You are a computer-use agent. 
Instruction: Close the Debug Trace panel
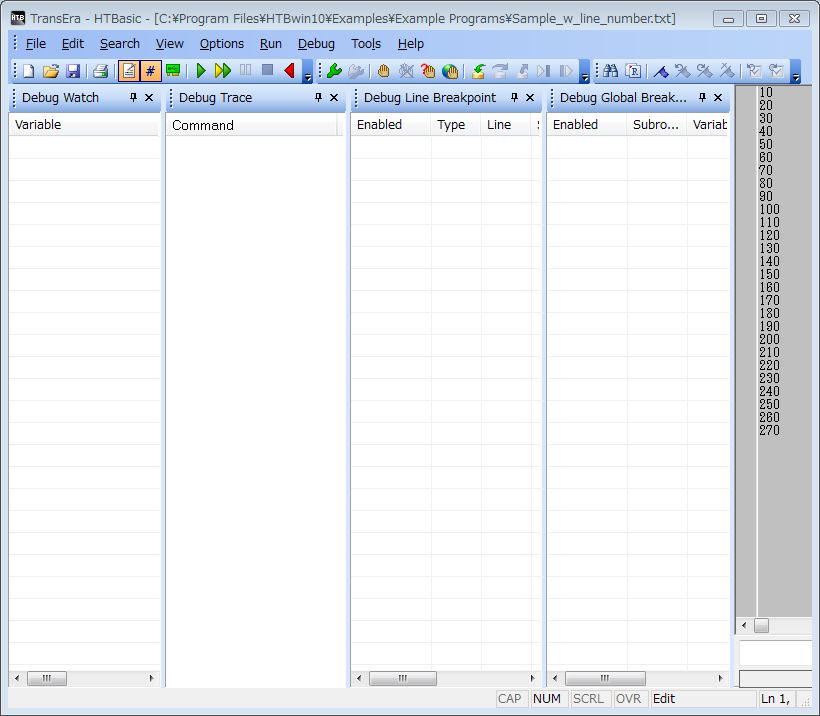[334, 97]
